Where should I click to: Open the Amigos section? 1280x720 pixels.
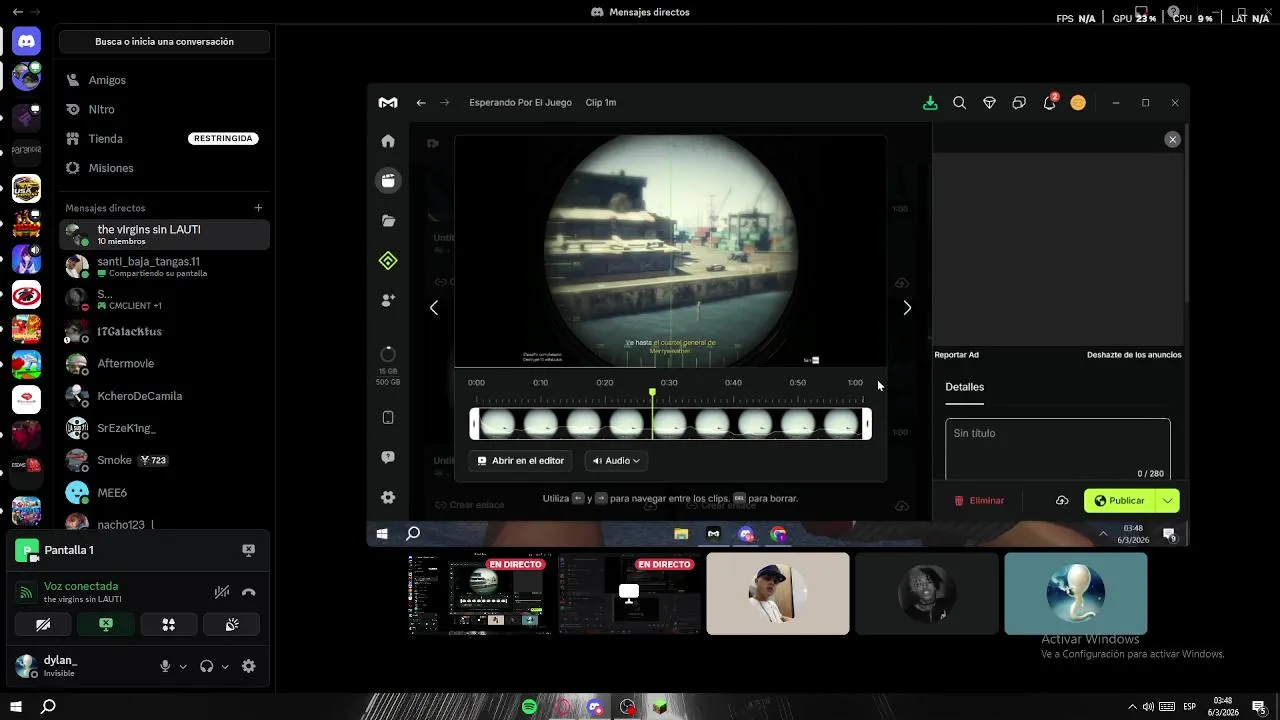(164, 80)
